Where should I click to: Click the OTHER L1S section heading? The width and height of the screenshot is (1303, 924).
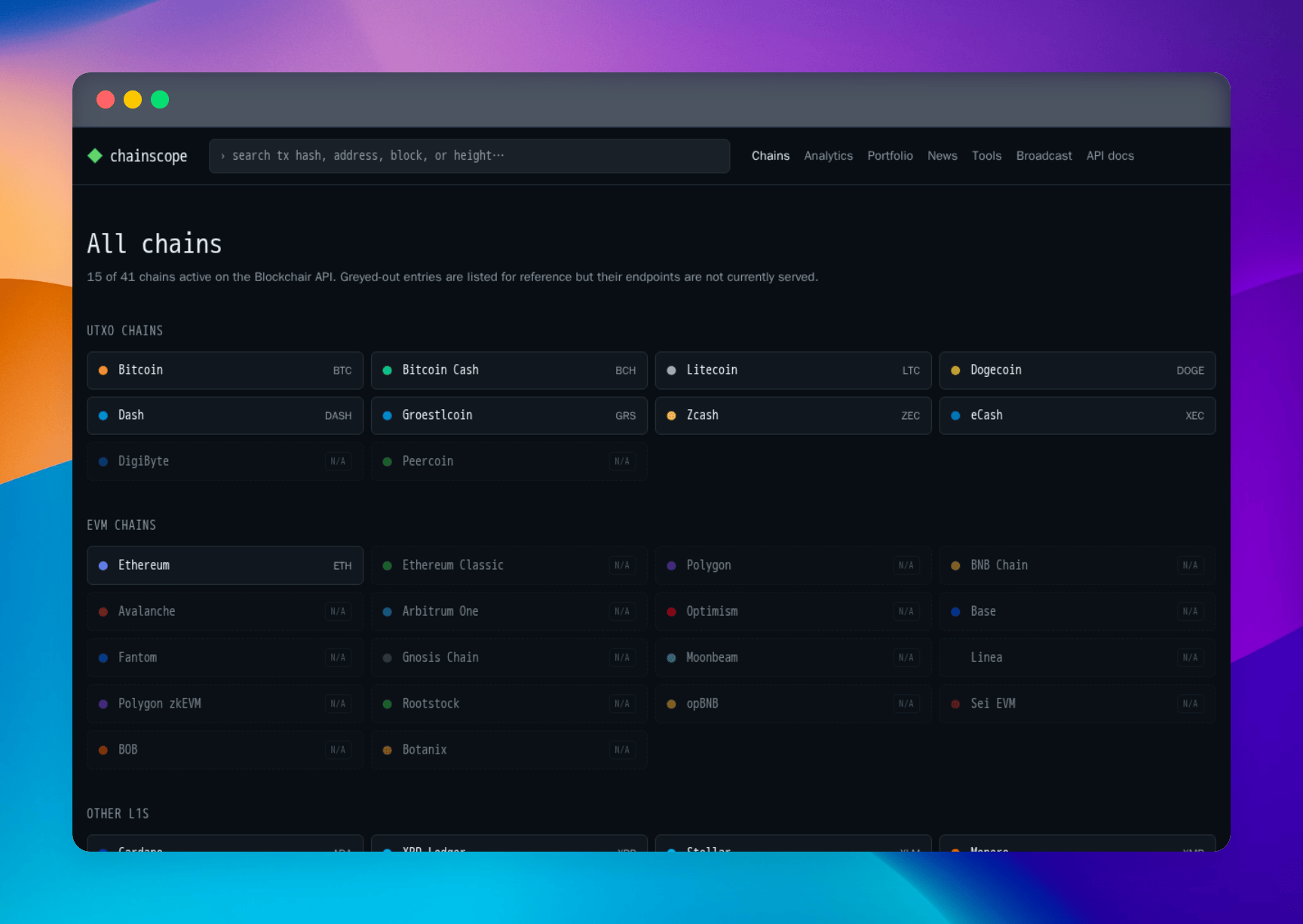(x=118, y=814)
